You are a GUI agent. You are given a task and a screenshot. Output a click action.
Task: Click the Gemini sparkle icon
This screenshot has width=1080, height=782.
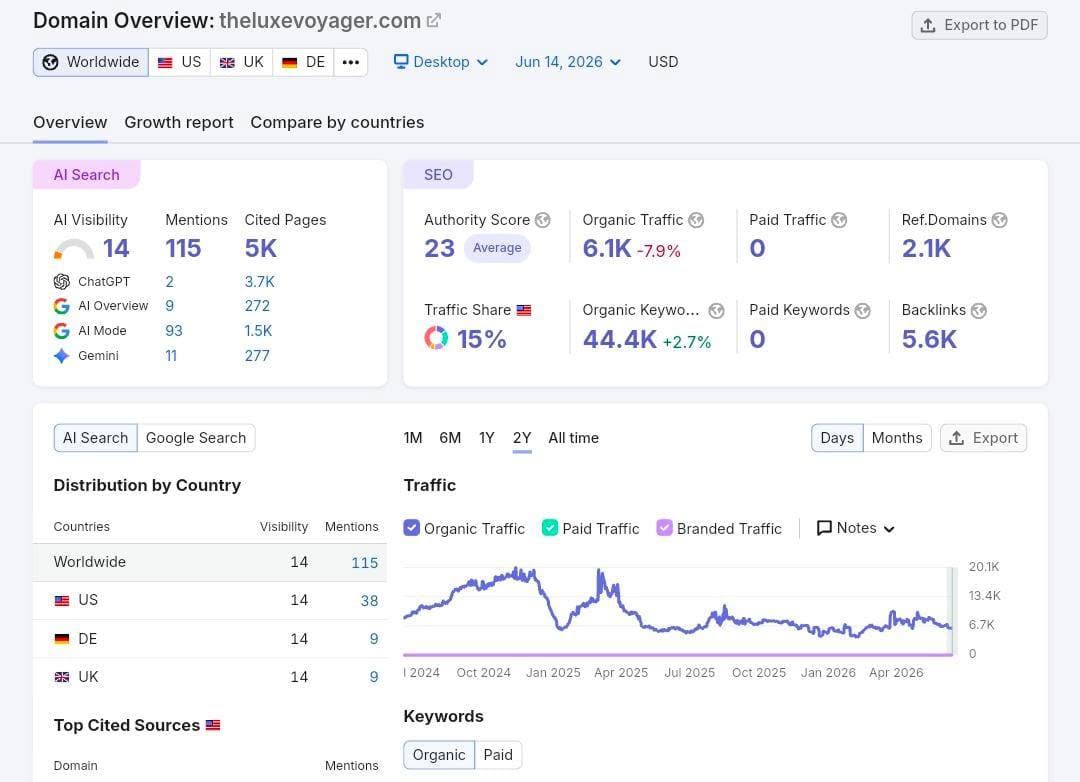62,356
